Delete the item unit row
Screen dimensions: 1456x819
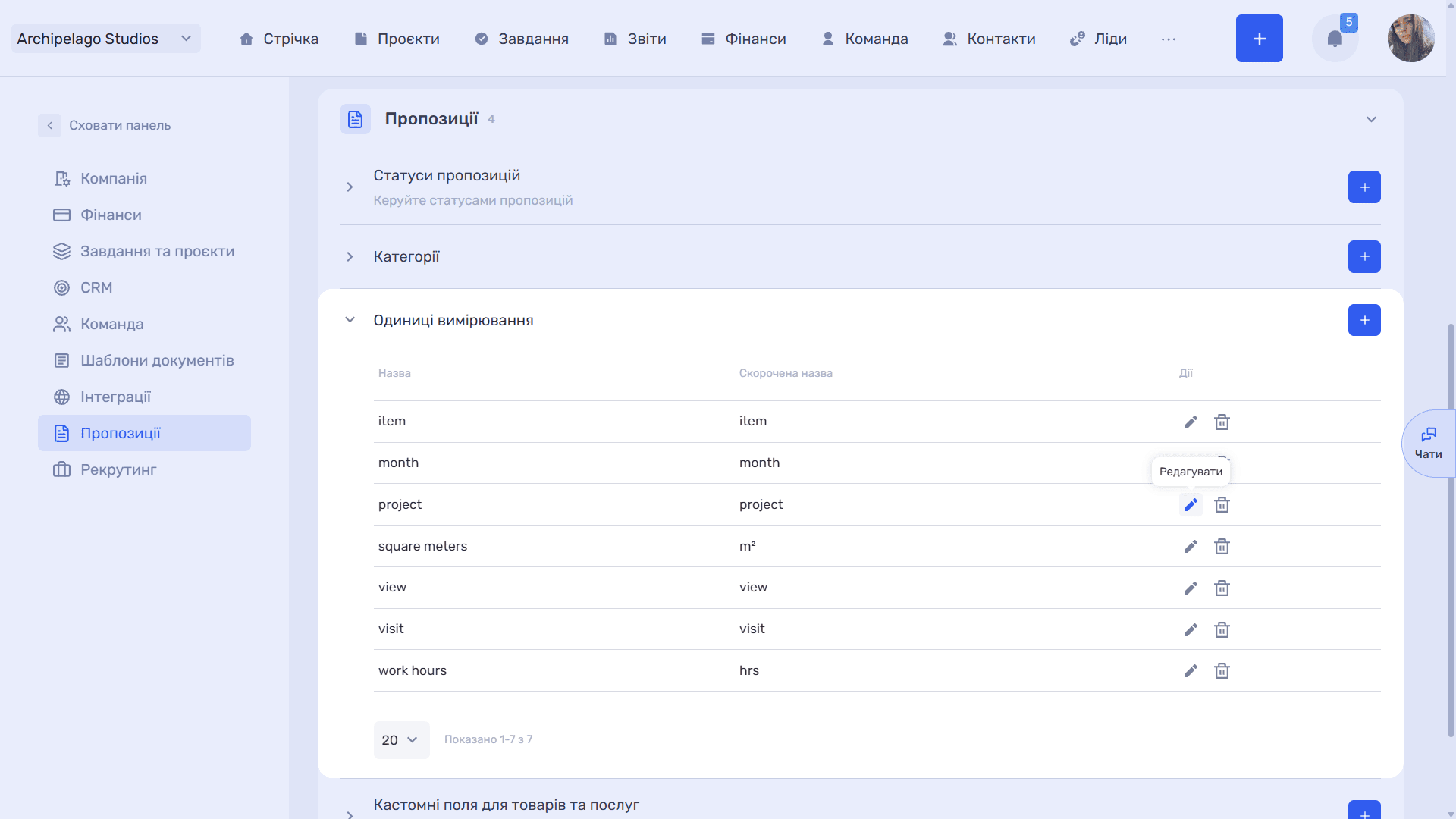coord(1221,422)
